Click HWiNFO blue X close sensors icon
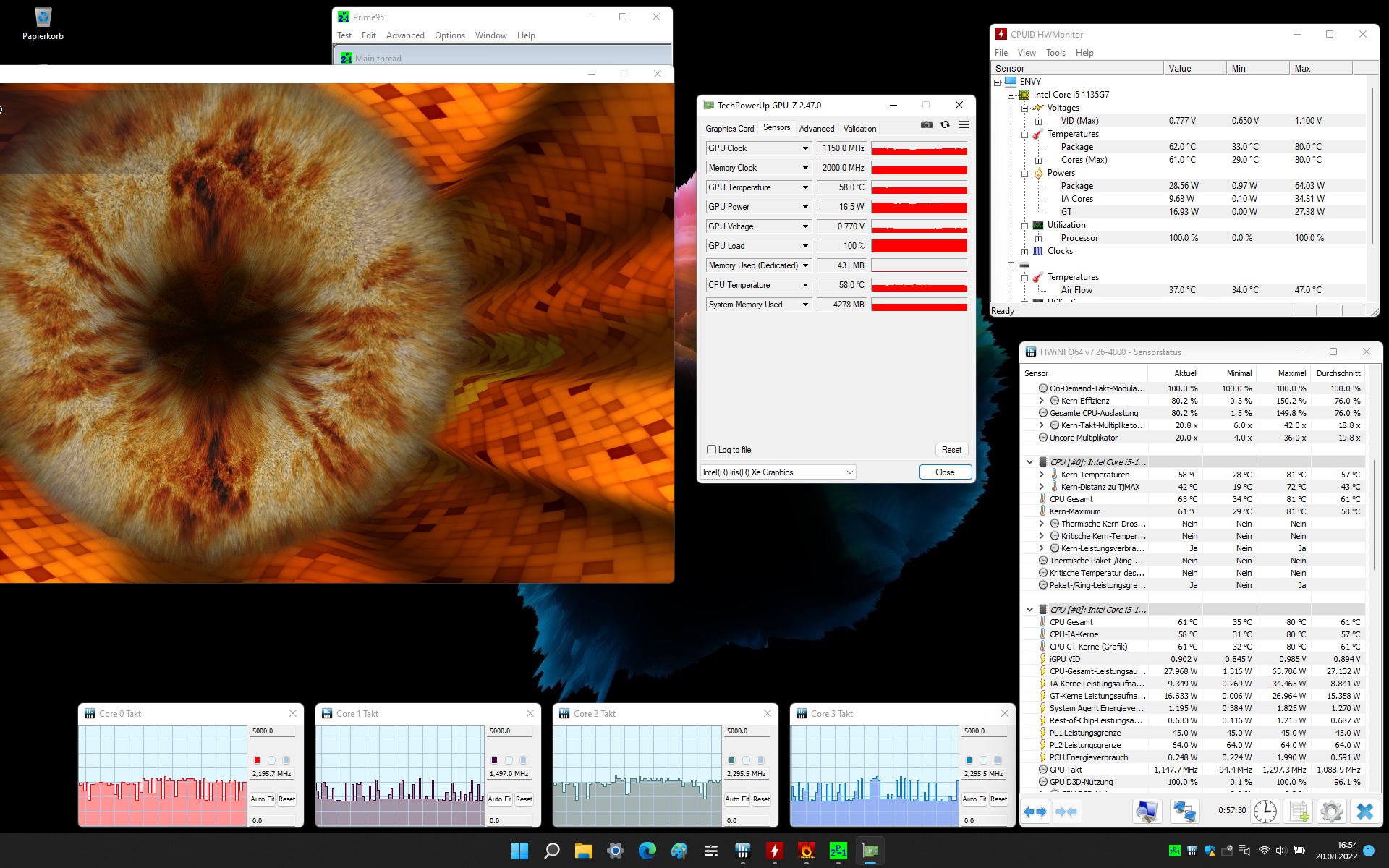 tap(1364, 812)
